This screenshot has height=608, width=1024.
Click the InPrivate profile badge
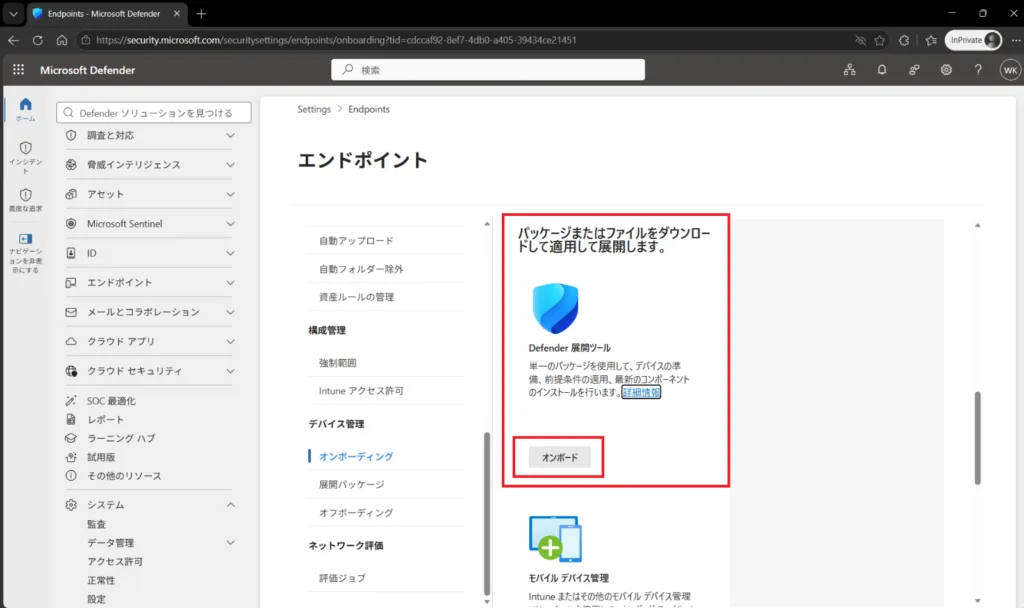point(974,40)
